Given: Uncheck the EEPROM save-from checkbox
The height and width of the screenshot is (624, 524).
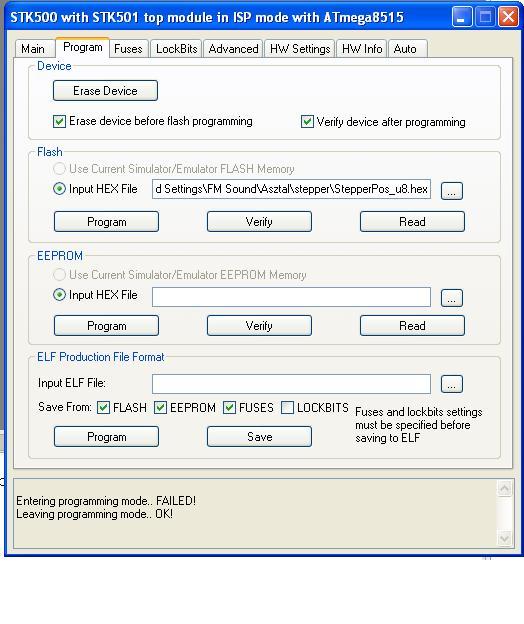Looking at the screenshot, I should tap(160, 408).
